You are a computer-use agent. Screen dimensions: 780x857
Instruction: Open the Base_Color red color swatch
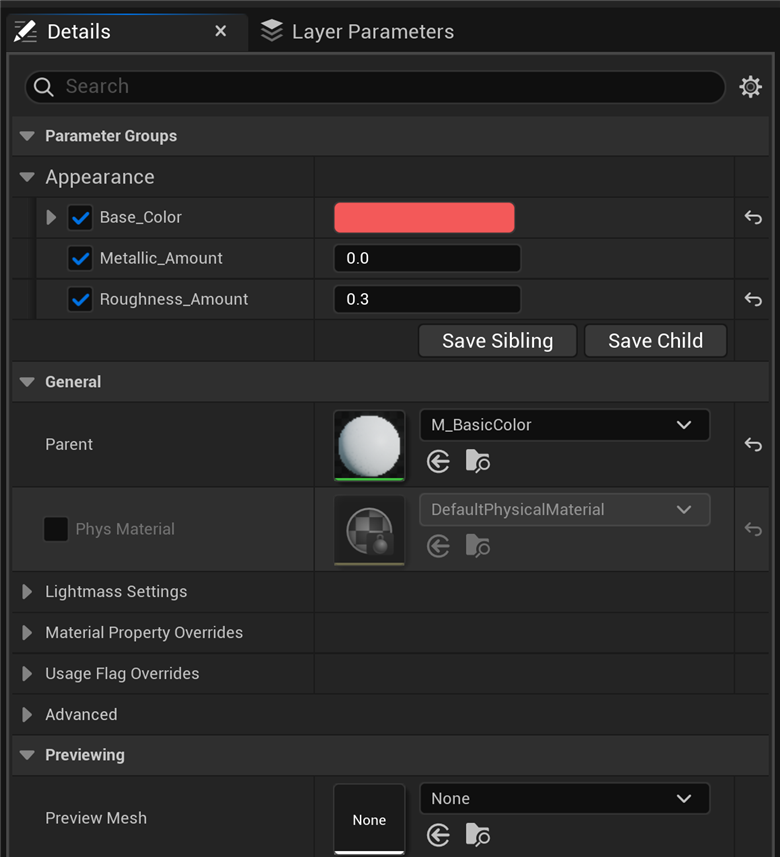[424, 218]
